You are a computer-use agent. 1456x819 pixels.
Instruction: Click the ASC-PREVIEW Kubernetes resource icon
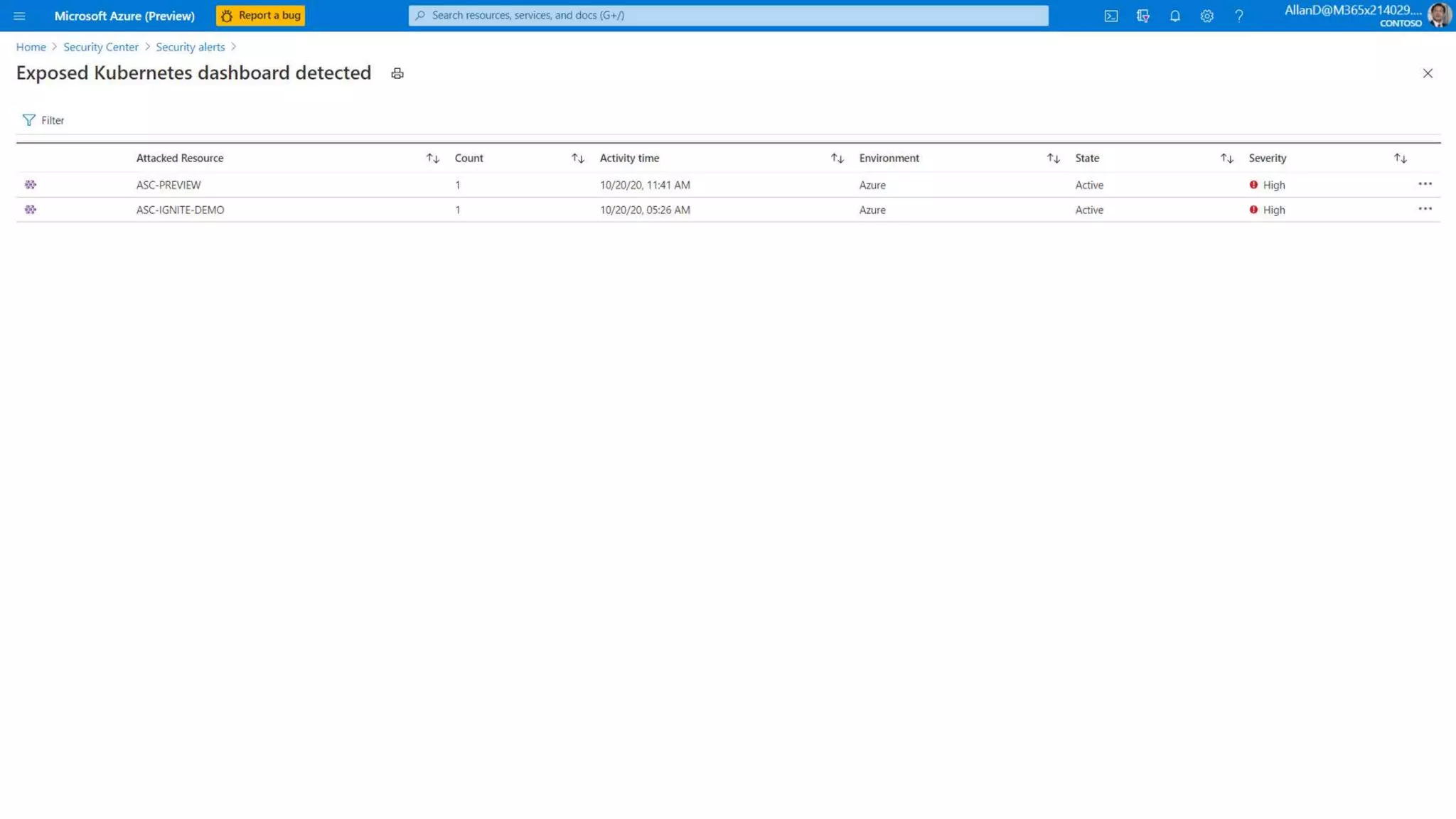(x=31, y=185)
